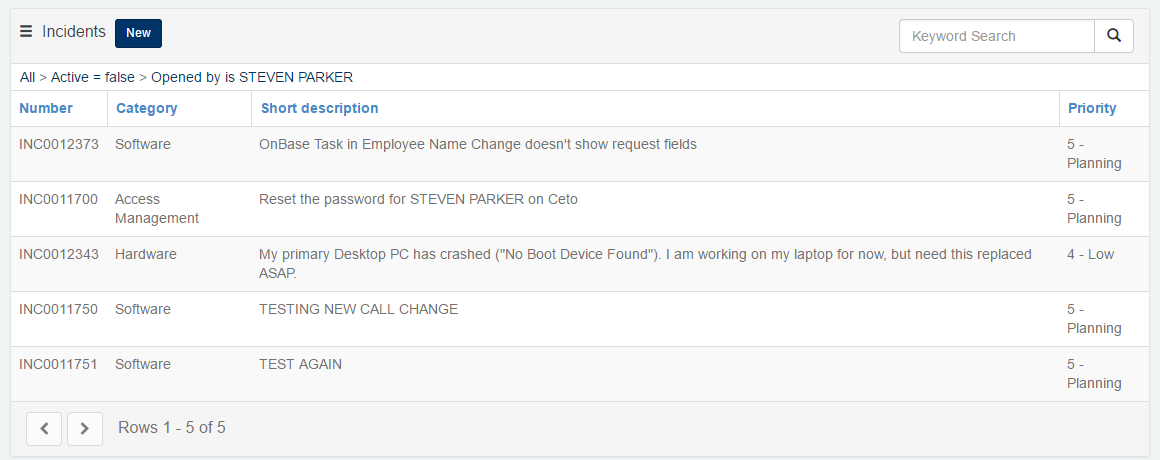This screenshot has height=460, width=1160.
Task: Sort by the Priority column header
Action: tap(1092, 108)
